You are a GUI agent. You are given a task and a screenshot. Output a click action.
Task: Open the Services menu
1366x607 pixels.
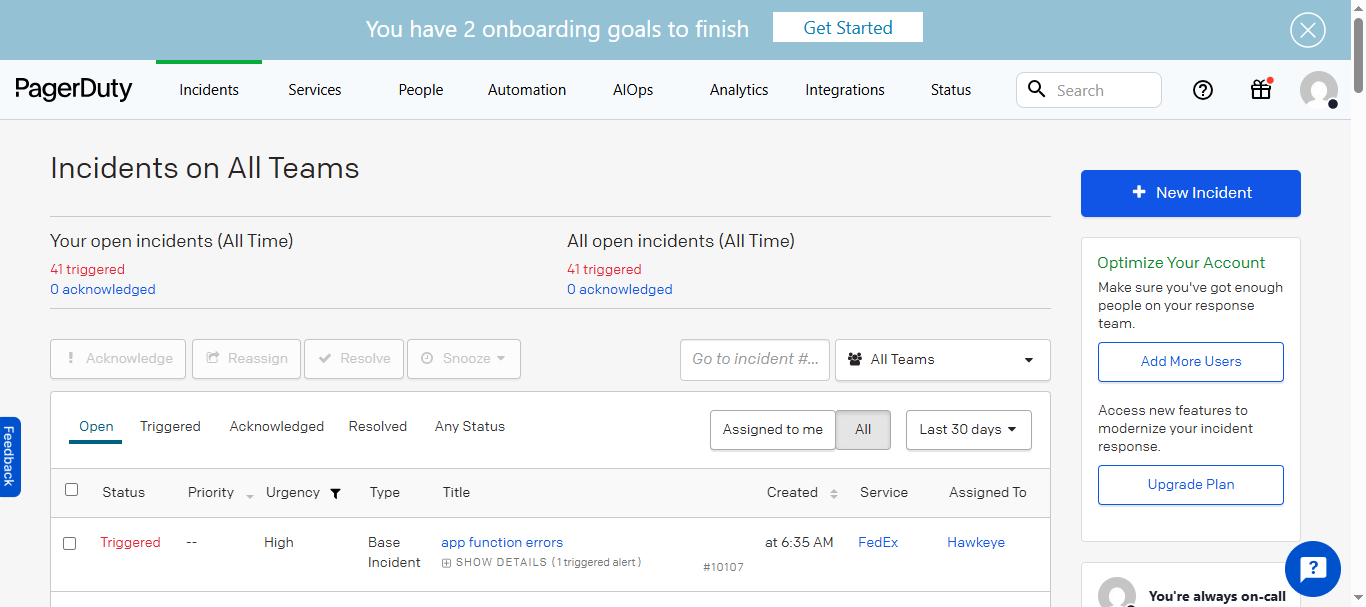(x=315, y=90)
